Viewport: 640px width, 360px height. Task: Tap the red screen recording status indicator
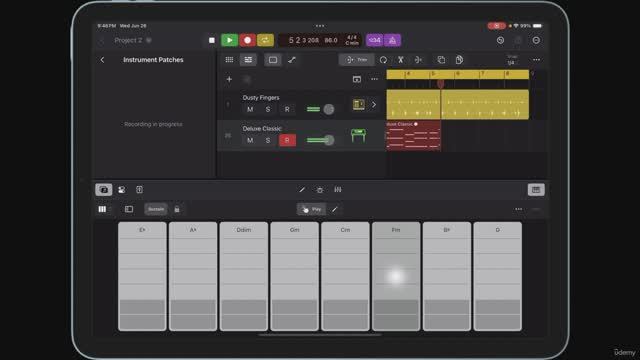(x=496, y=26)
